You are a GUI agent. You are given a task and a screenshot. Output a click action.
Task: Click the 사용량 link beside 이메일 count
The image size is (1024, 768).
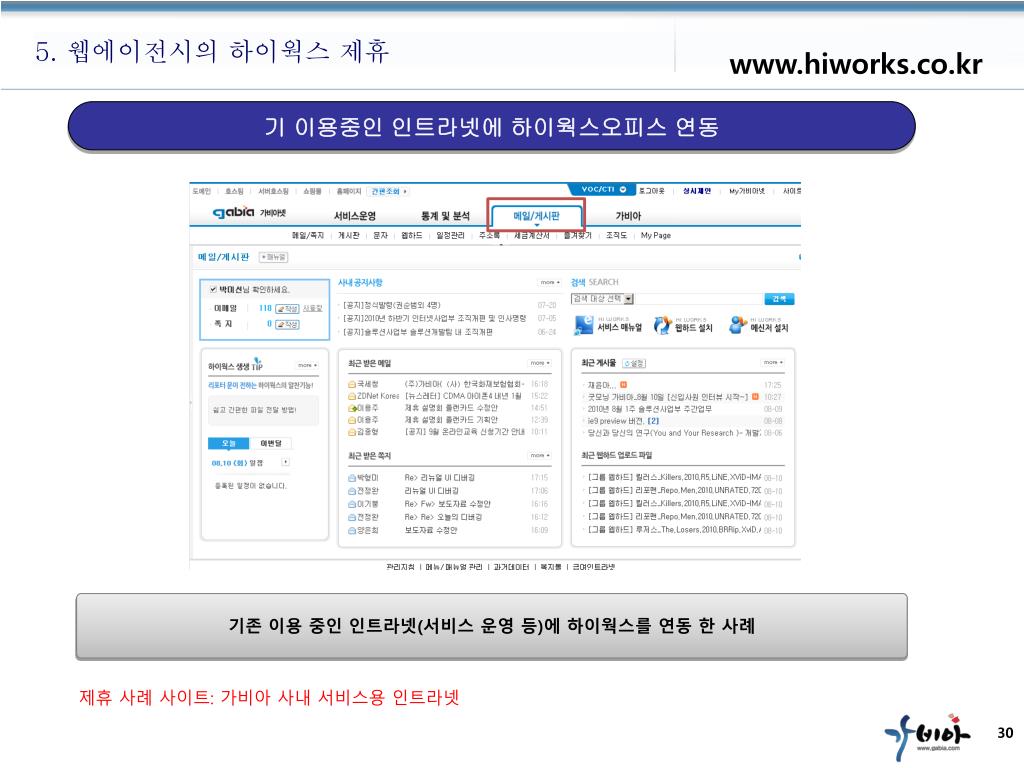pos(313,308)
